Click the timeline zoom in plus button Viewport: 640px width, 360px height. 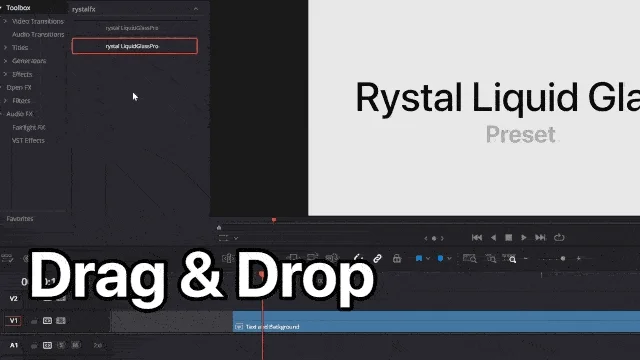[x=578, y=258]
